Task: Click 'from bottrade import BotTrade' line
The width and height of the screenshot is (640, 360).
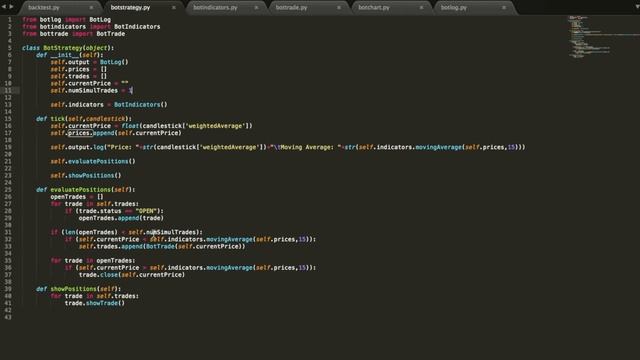Action: pos(73,34)
